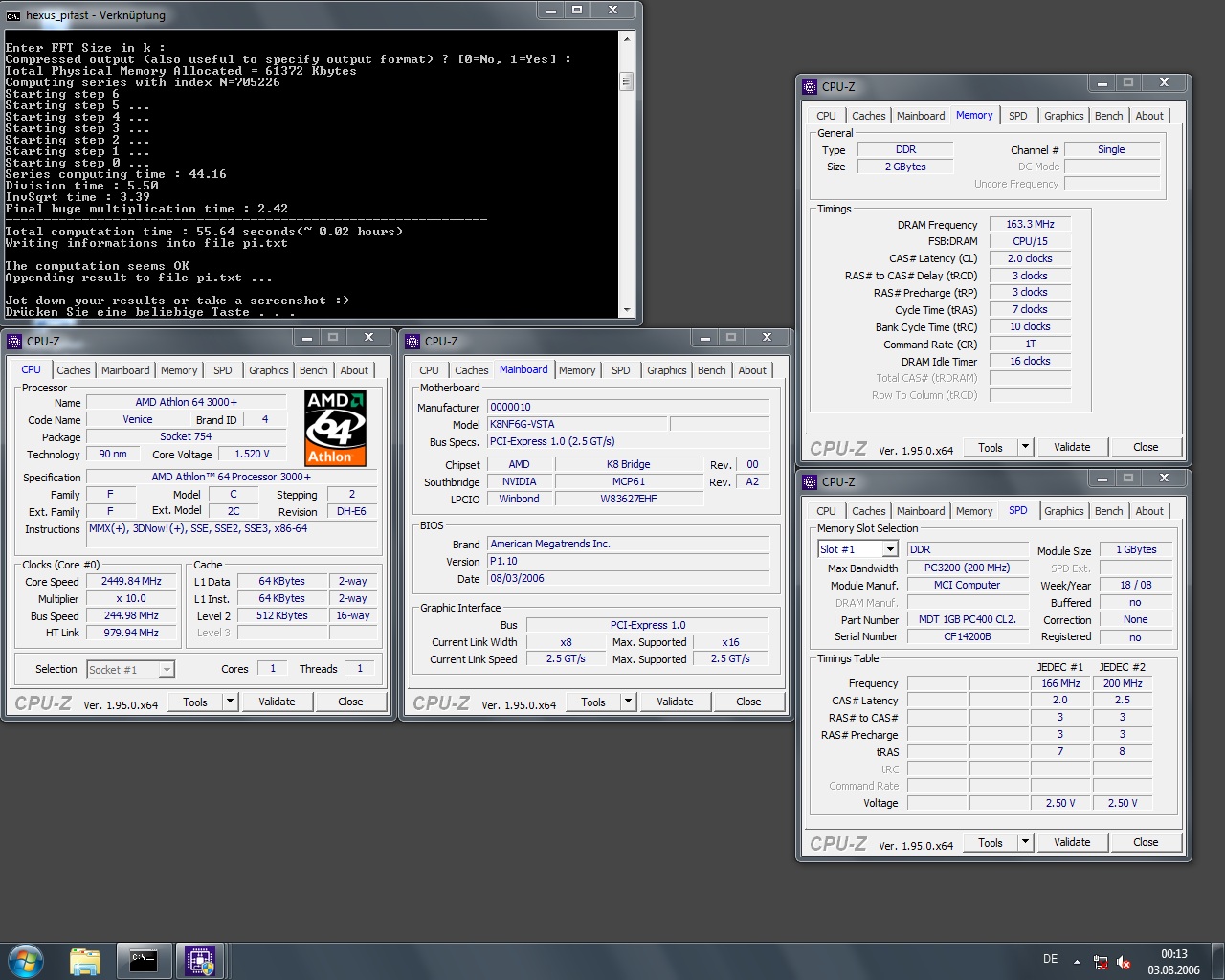Open Mainboard tab in SPD window
The image size is (1225, 980).
tap(921, 511)
